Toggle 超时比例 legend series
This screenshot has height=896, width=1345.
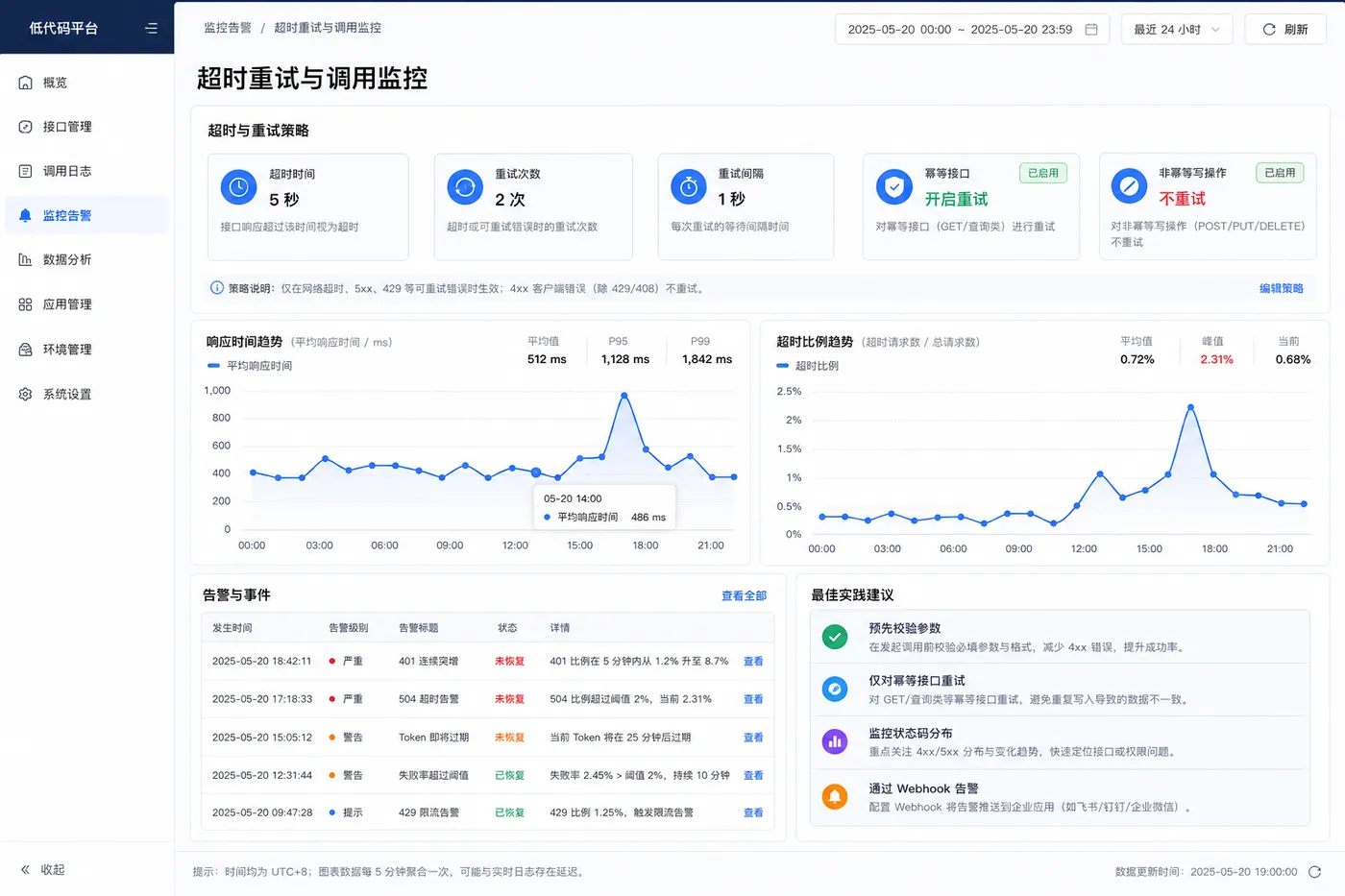pyautogui.click(x=807, y=366)
